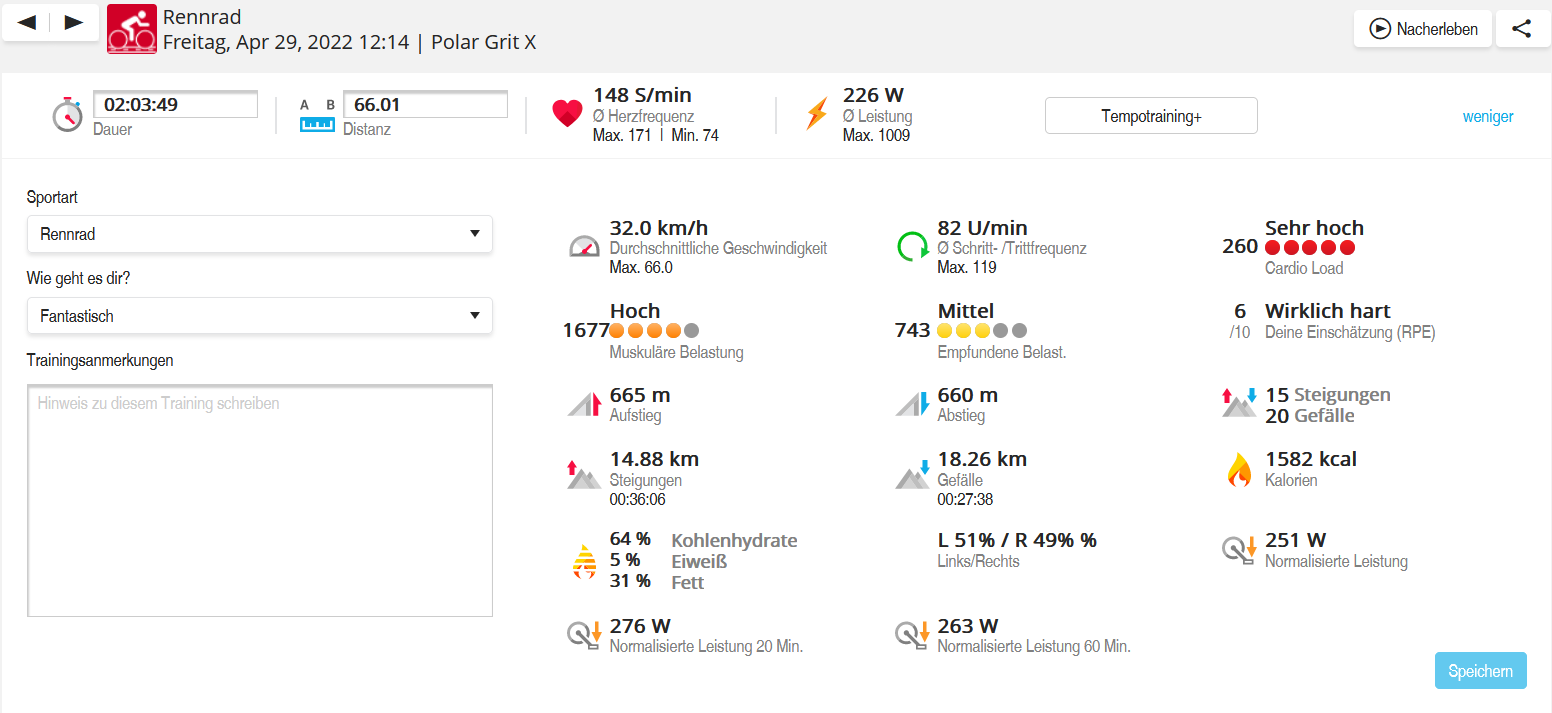The height and width of the screenshot is (713, 1552).
Task: Collapse details with the weniger link
Action: coord(1487,117)
